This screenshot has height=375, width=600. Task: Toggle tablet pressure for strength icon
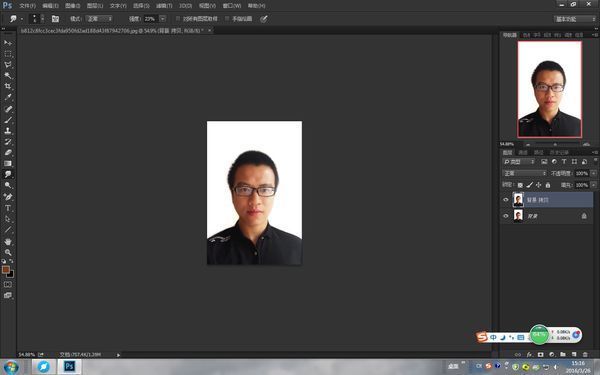(x=264, y=19)
